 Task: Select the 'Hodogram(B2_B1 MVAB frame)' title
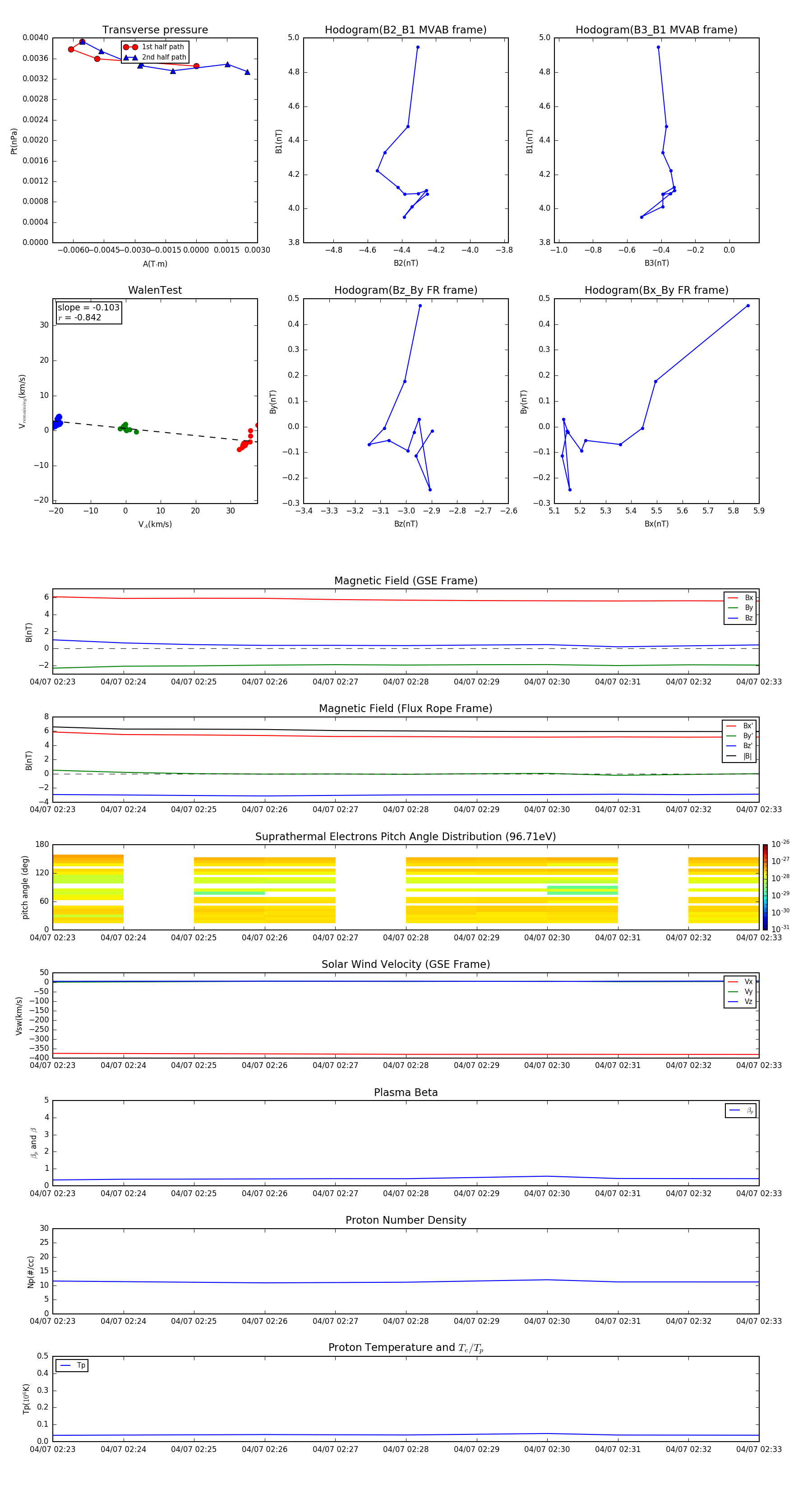click(406, 30)
